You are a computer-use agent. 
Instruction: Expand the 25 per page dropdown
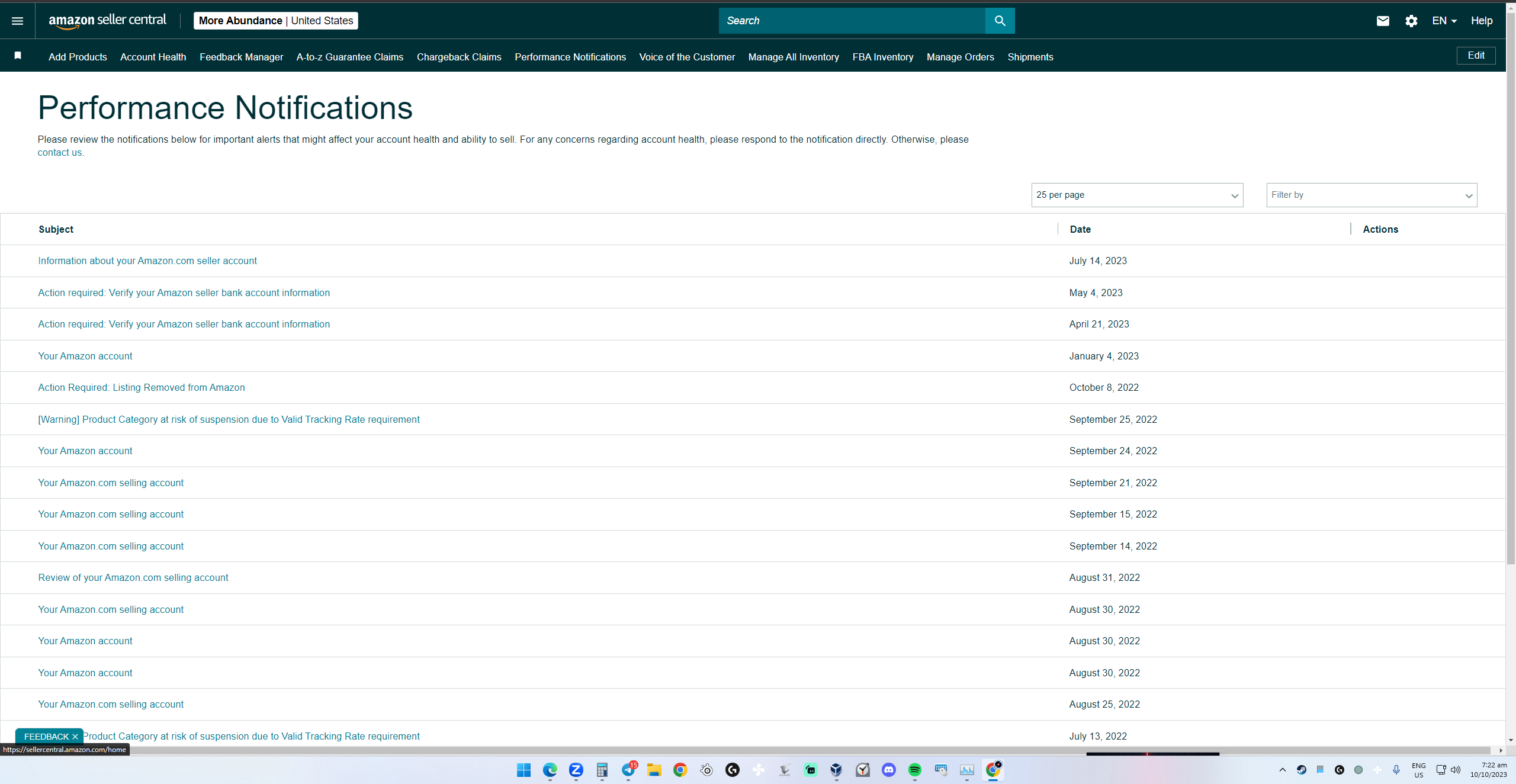1137,195
